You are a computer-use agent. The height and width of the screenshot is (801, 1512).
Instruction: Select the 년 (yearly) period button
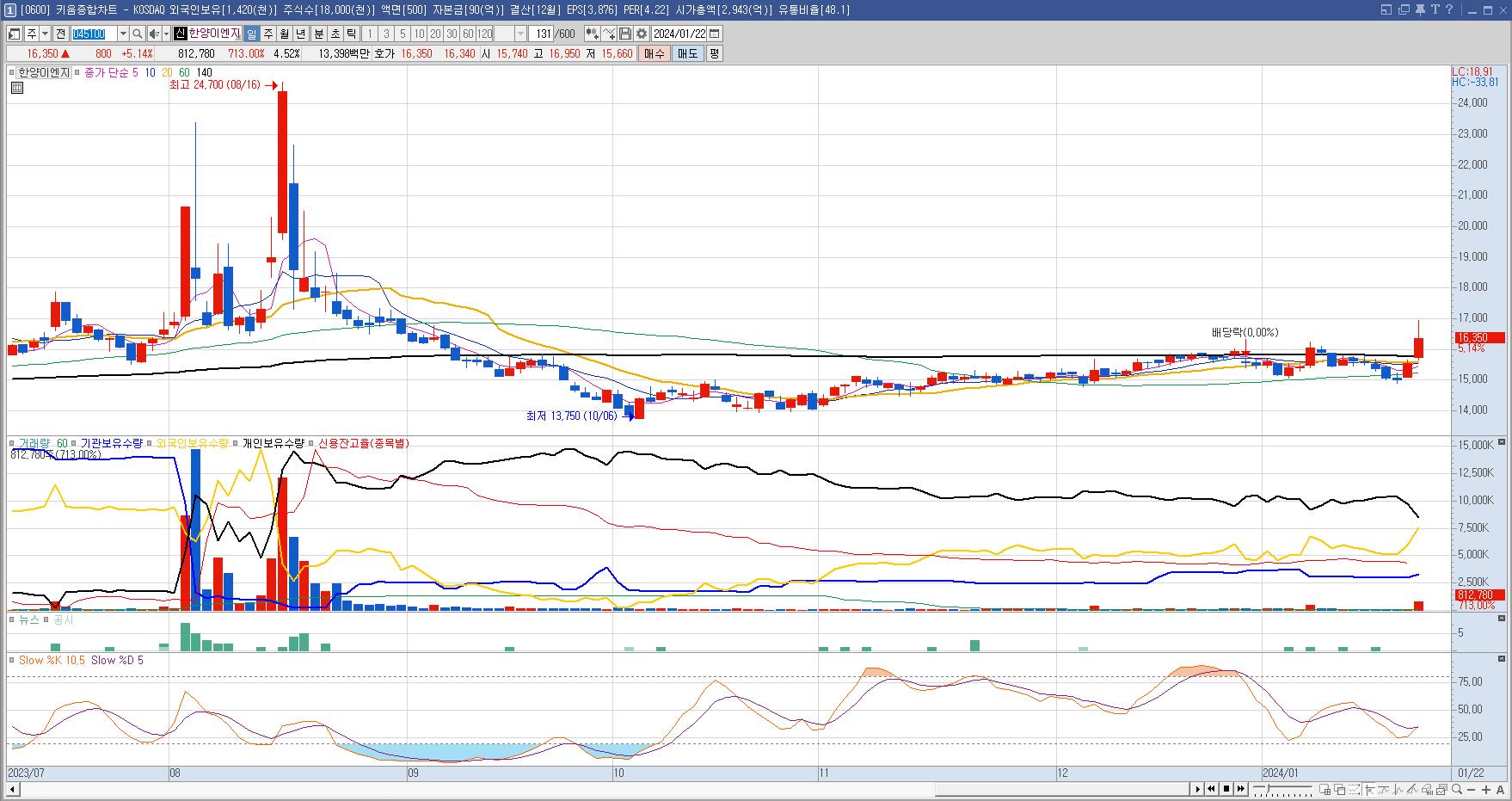click(300, 34)
